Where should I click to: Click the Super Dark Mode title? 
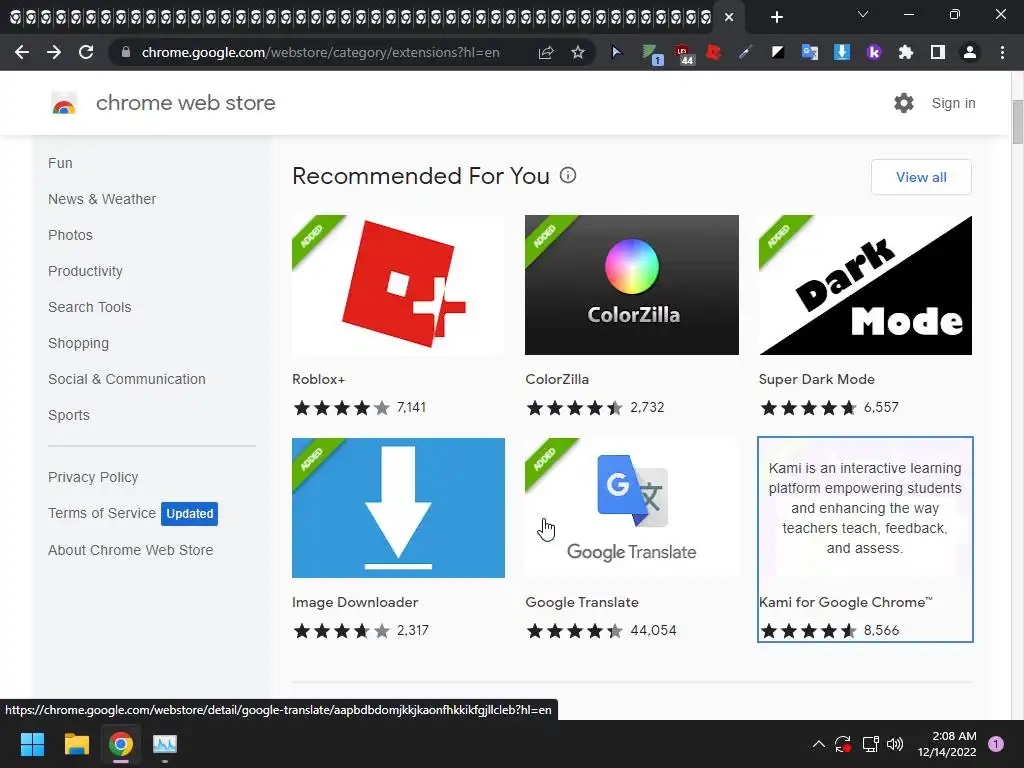tap(816, 379)
